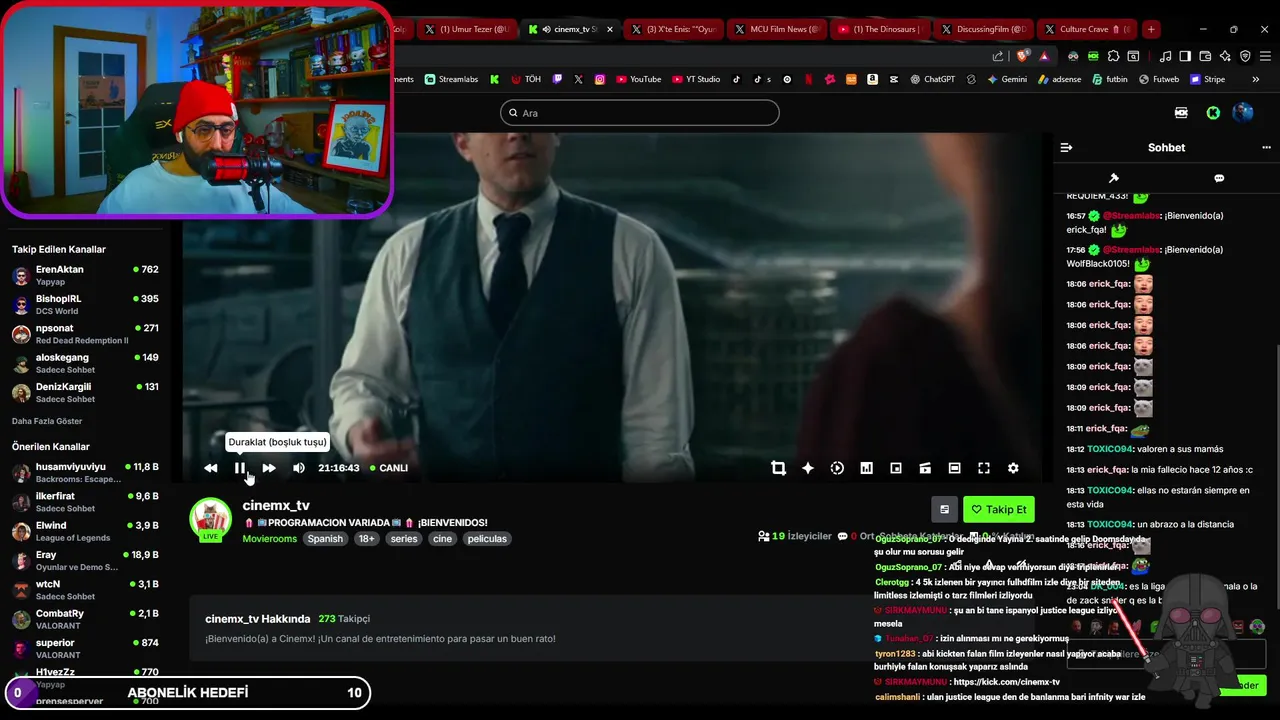
Task: Select the 18+ tag
Action: click(x=367, y=539)
